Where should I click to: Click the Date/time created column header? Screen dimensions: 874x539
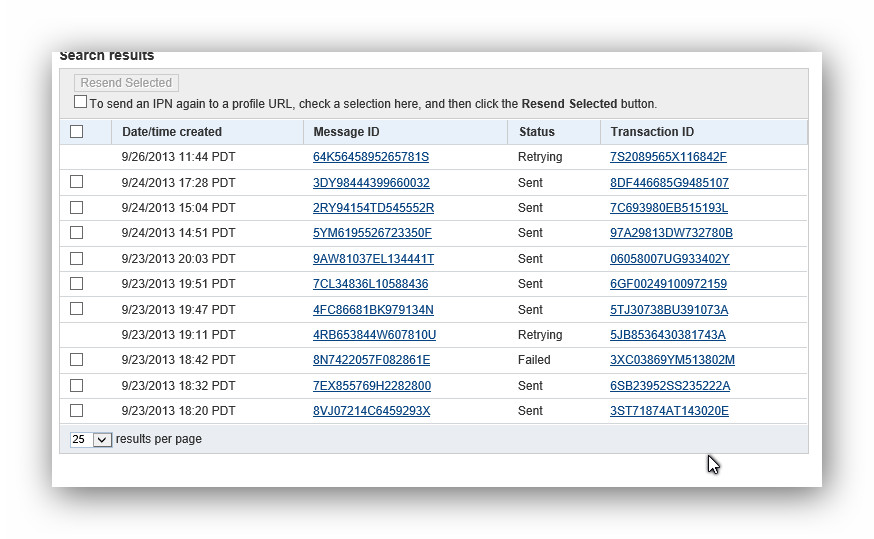coord(172,132)
